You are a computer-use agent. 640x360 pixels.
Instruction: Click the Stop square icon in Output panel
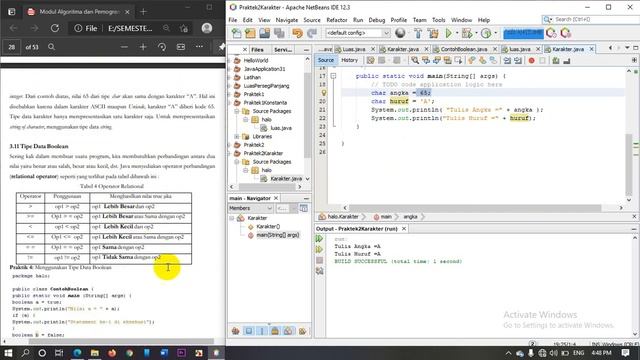(x=319, y=260)
